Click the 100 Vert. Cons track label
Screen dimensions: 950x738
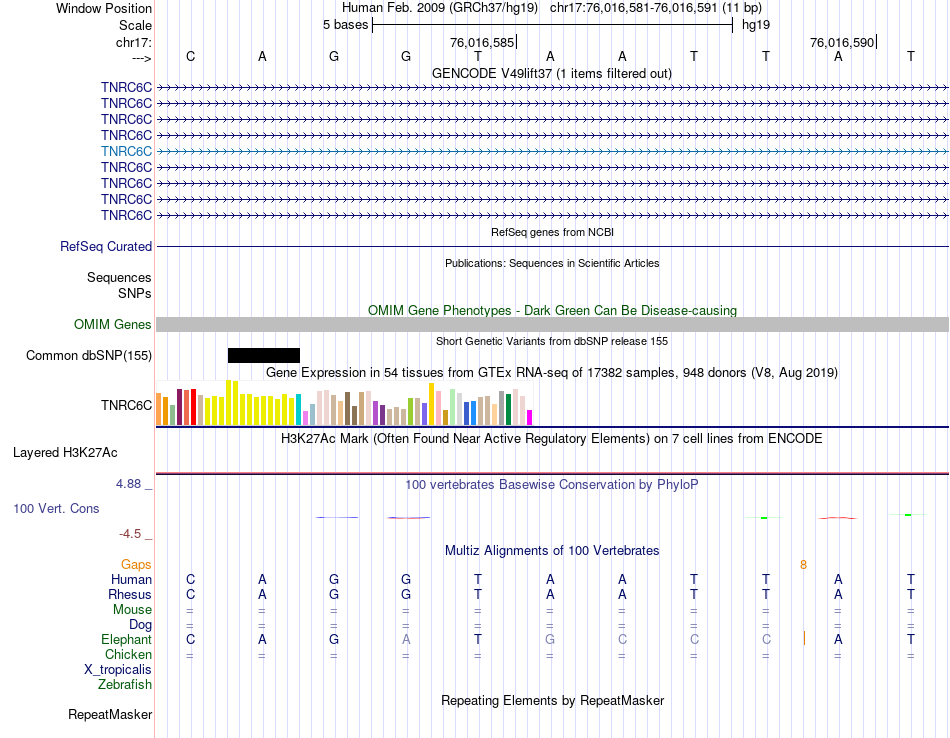point(56,508)
